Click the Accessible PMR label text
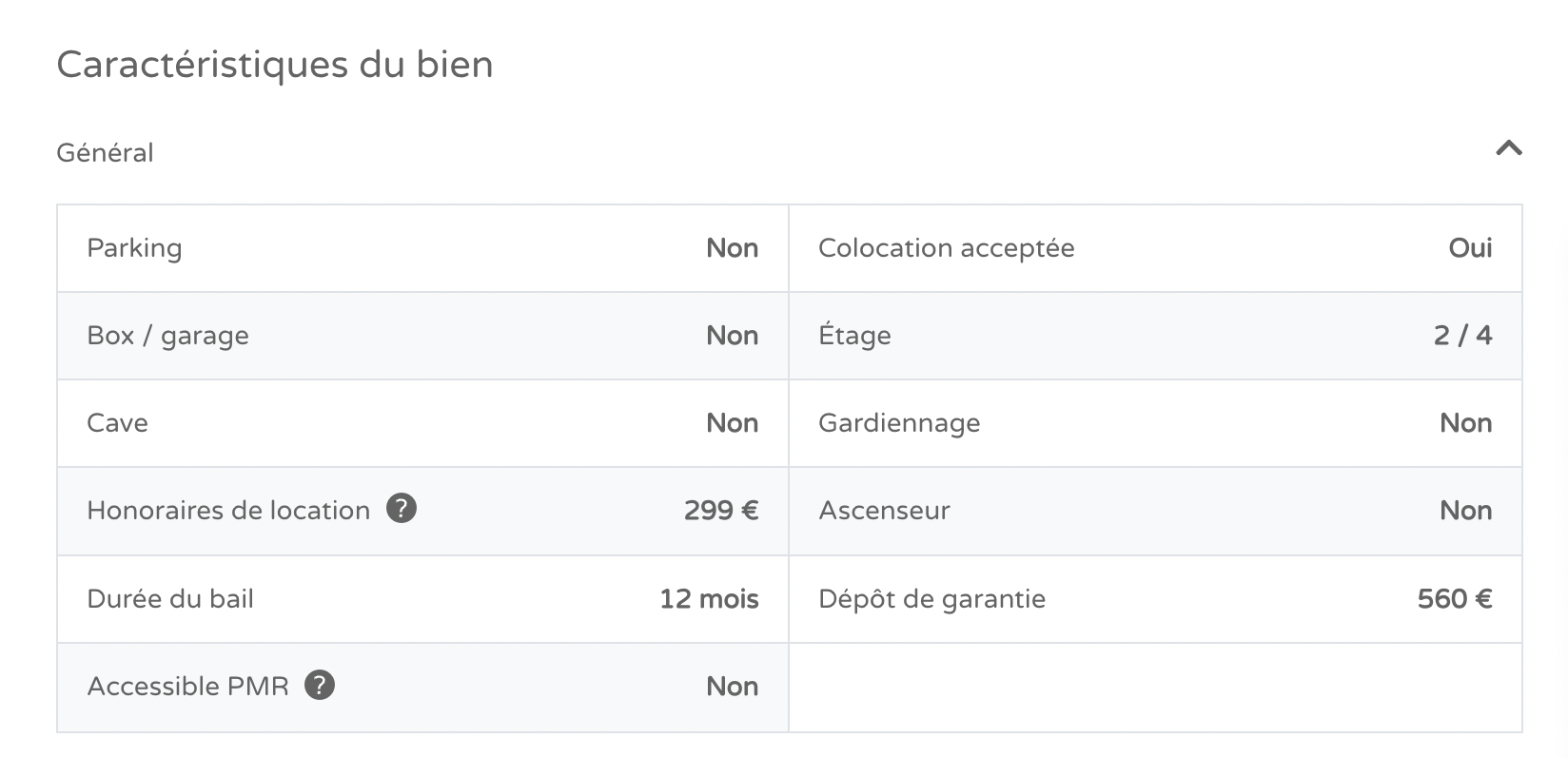This screenshot has width=1568, height=757. tap(187, 687)
